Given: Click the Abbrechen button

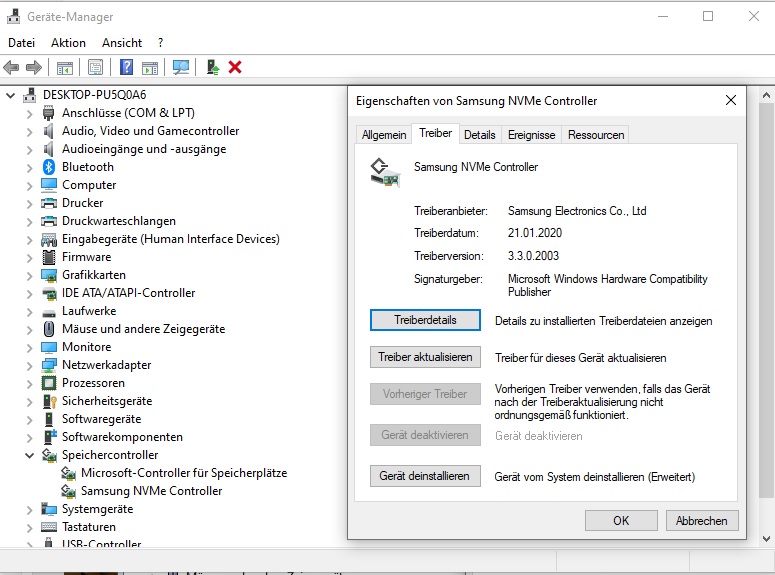Looking at the screenshot, I should tap(702, 521).
